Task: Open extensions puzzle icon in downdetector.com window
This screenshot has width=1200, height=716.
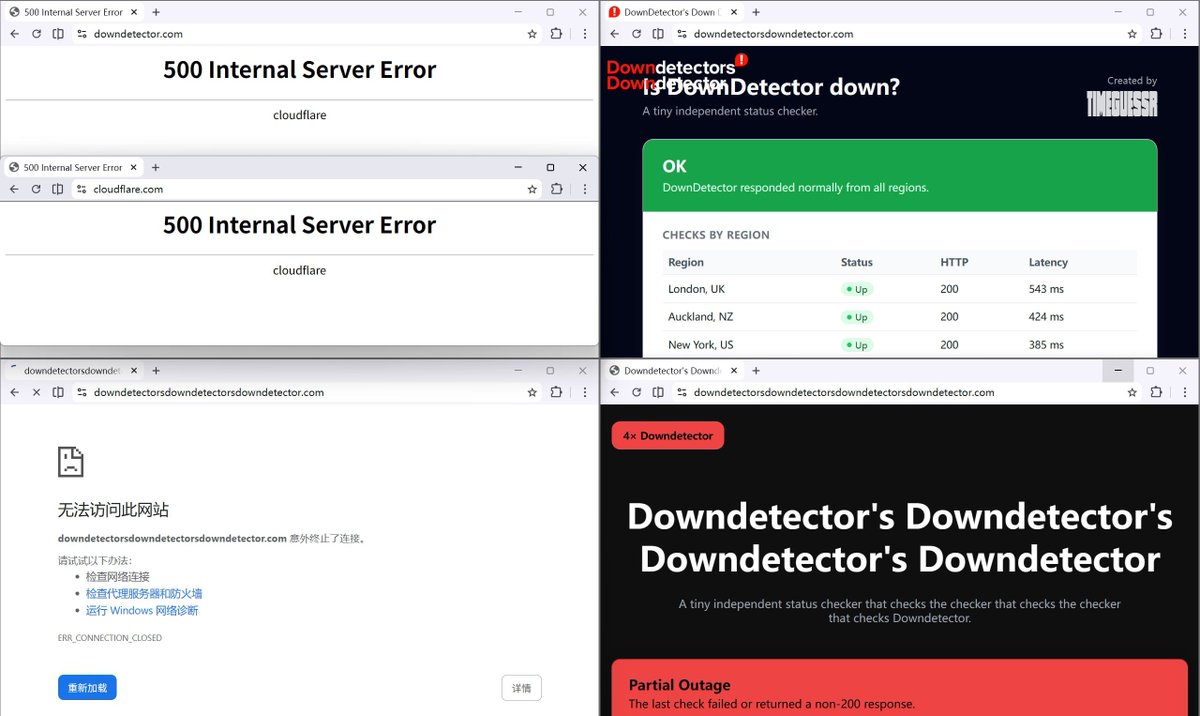Action: coord(557,33)
